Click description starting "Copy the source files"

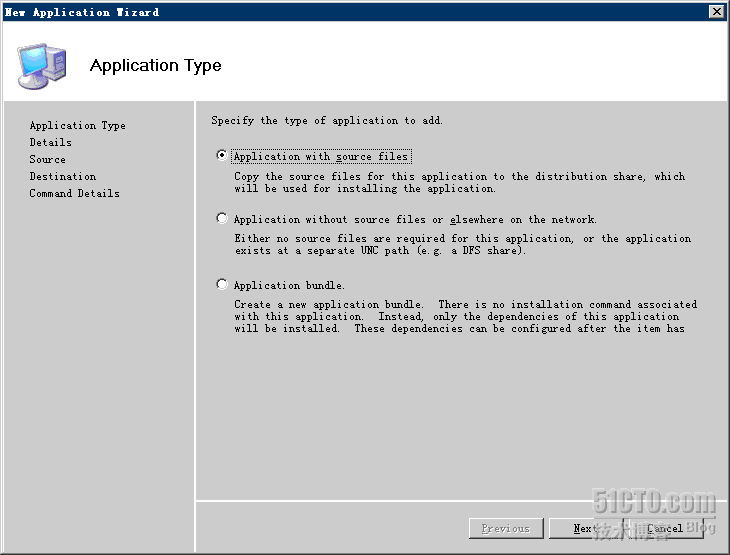point(460,183)
